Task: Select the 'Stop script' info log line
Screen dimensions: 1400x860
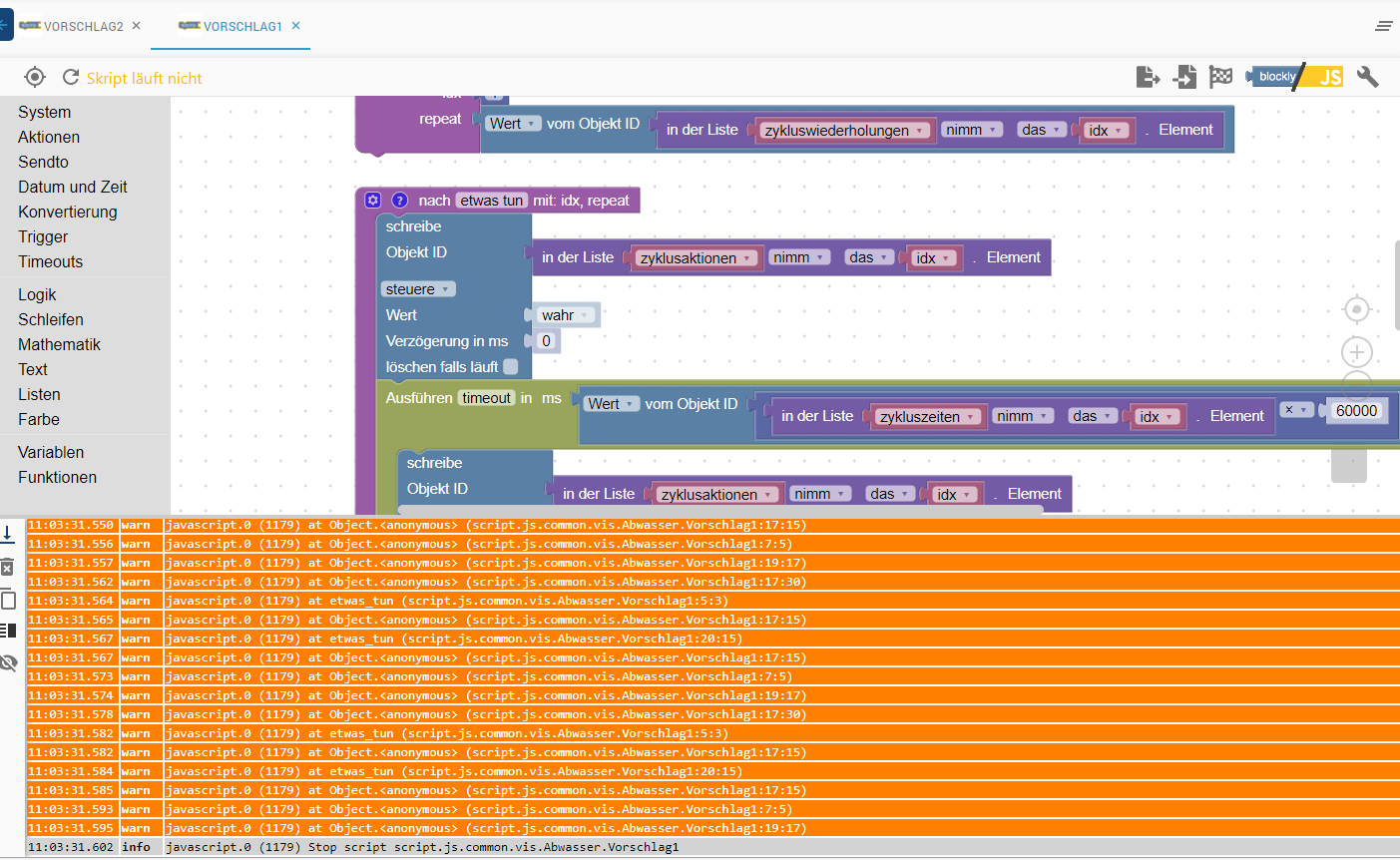Action: [712, 847]
